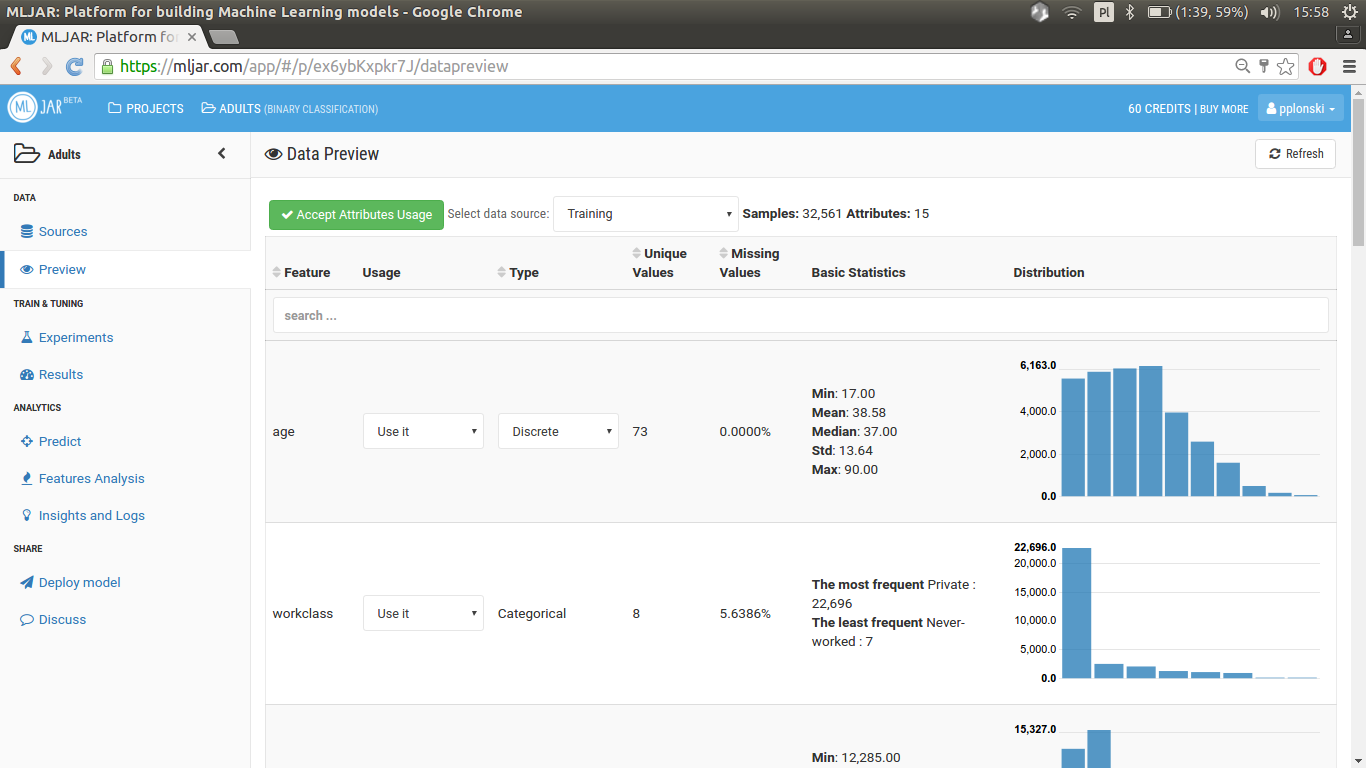Collapse the sidebar with the chevron arrow

[x=222, y=154]
